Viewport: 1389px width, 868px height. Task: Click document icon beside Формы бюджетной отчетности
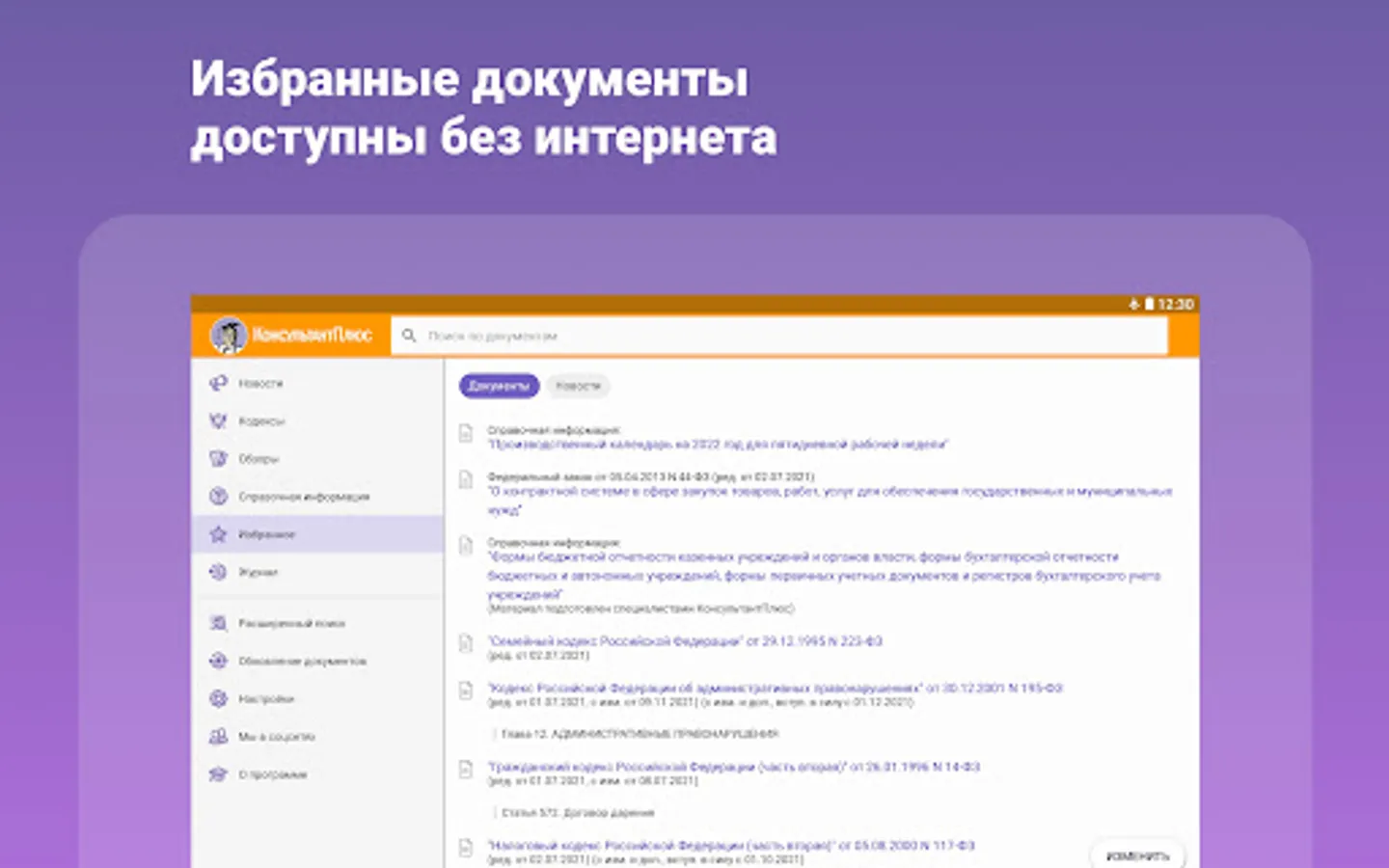(x=466, y=546)
